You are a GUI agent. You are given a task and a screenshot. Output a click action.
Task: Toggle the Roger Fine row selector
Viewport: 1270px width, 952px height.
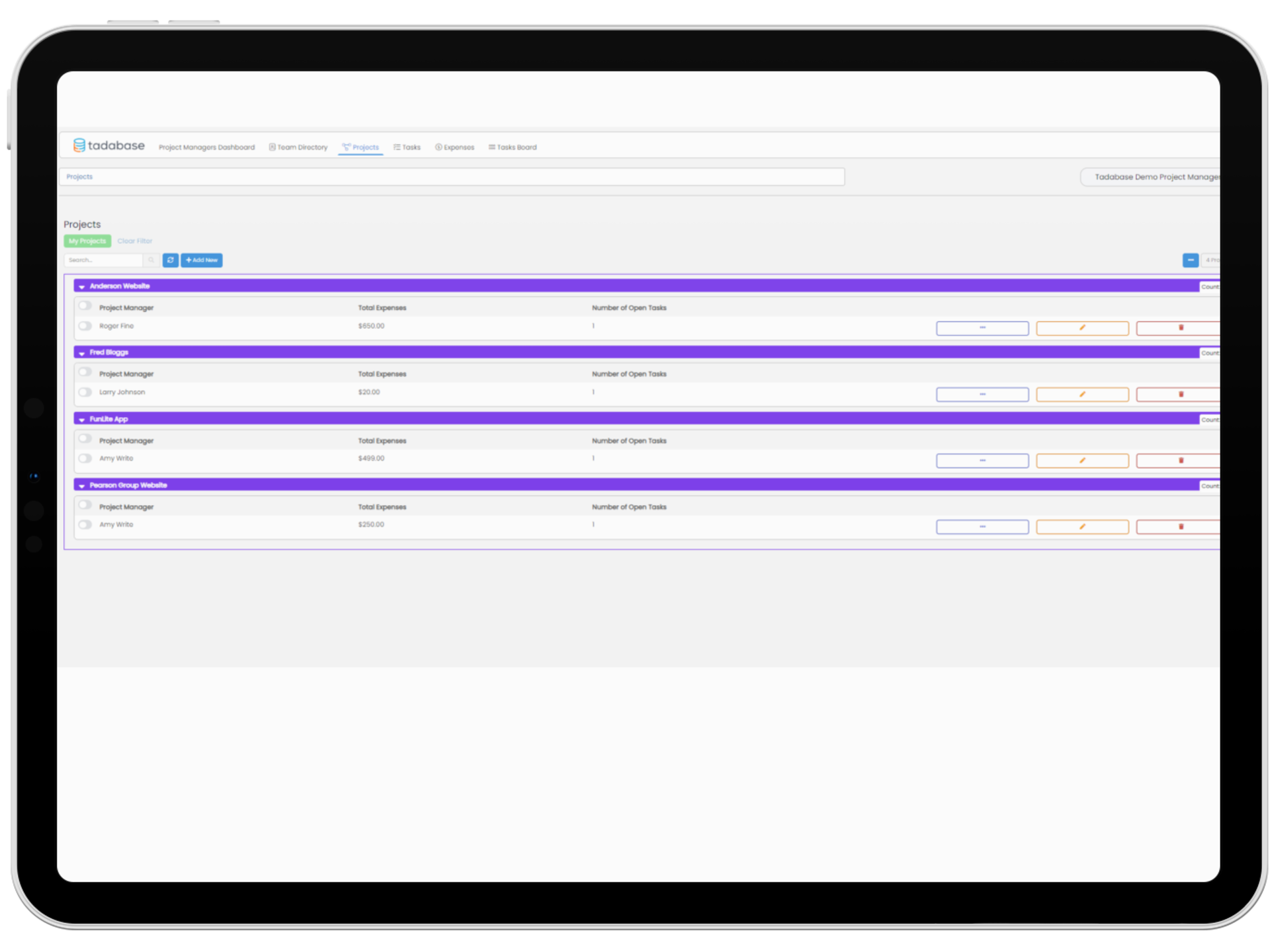pyautogui.click(x=85, y=326)
